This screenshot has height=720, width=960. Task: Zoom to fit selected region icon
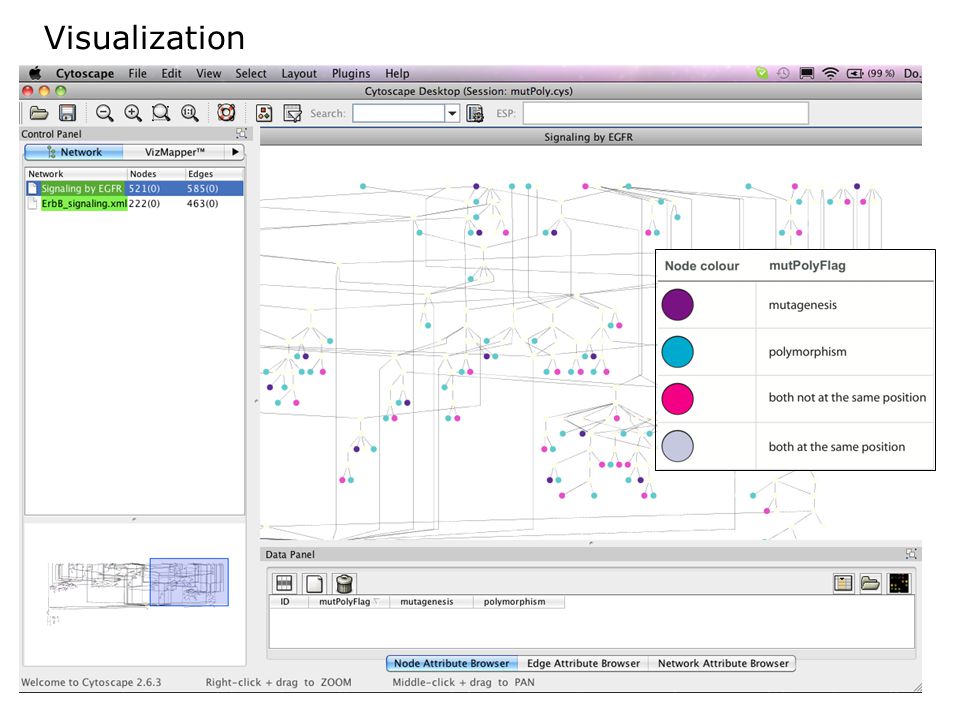(161, 113)
